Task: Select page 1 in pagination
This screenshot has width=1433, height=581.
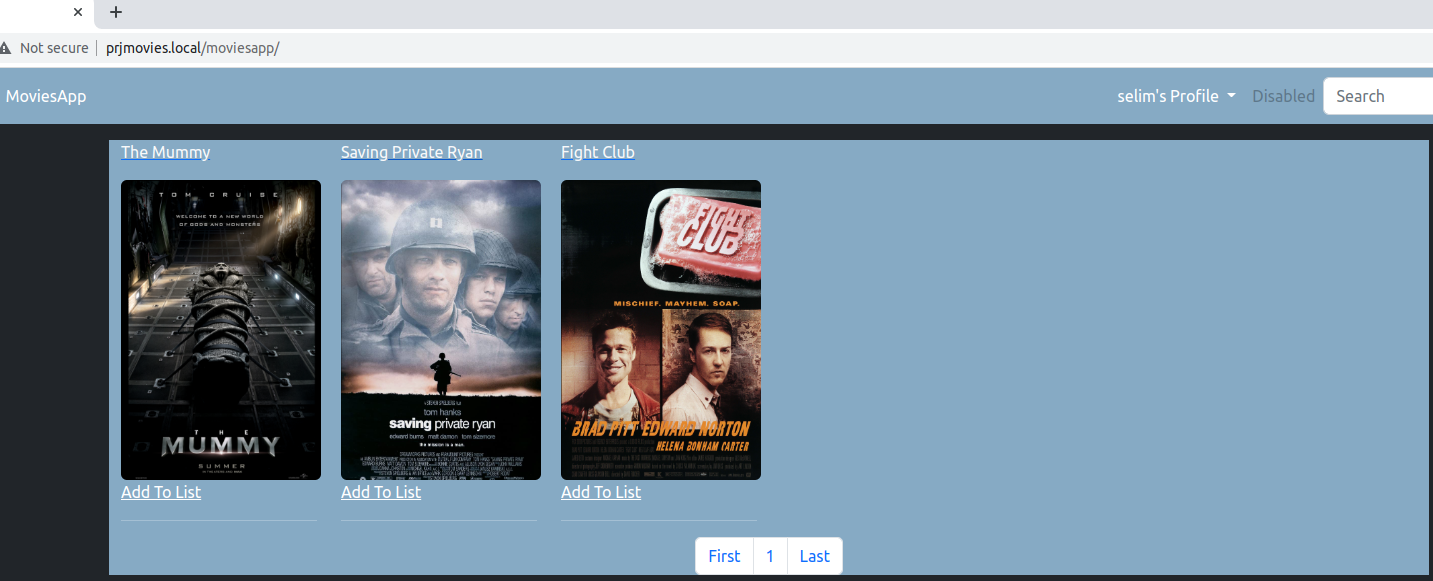Action: (770, 556)
